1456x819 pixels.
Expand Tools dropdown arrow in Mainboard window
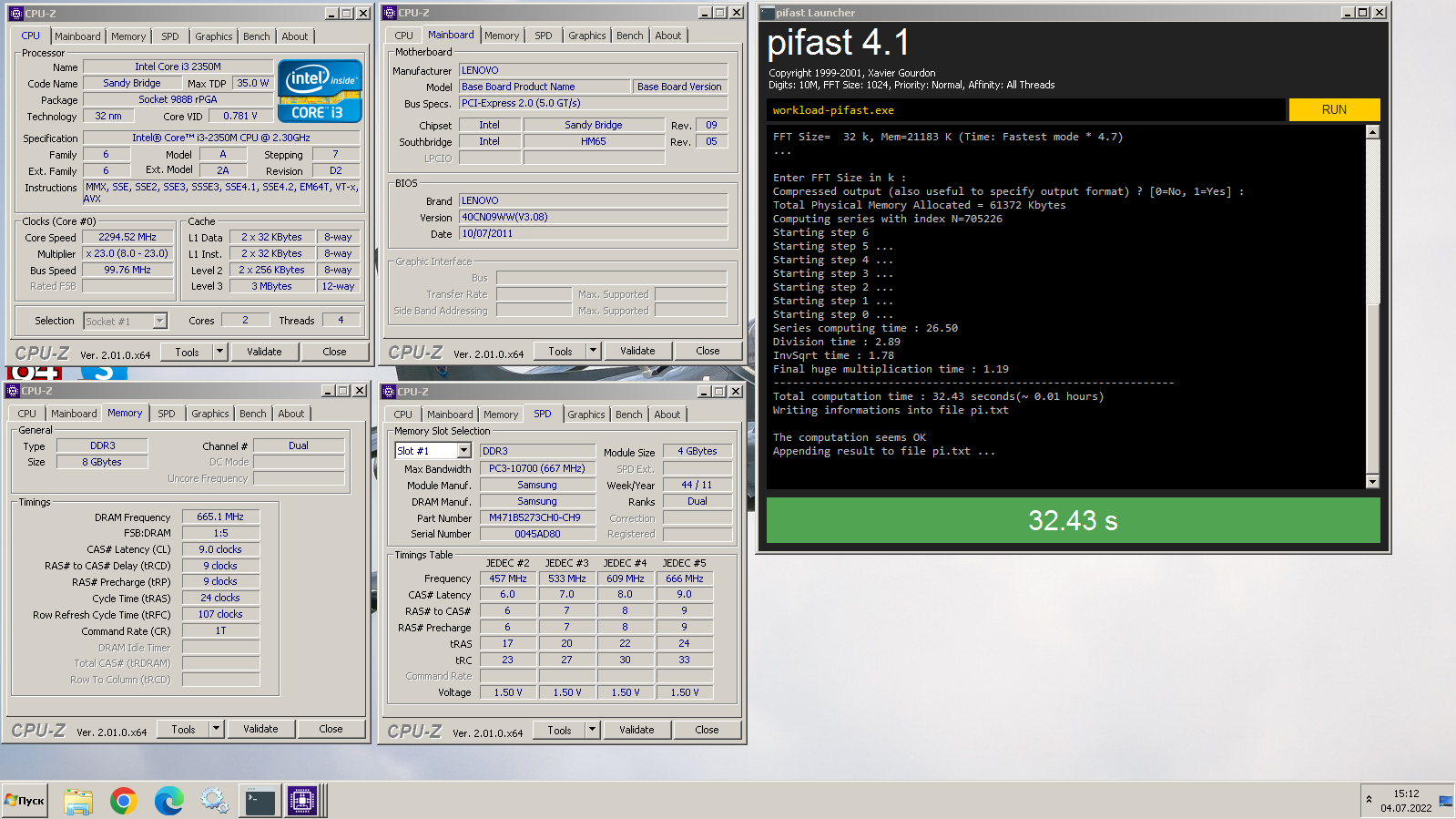[593, 351]
